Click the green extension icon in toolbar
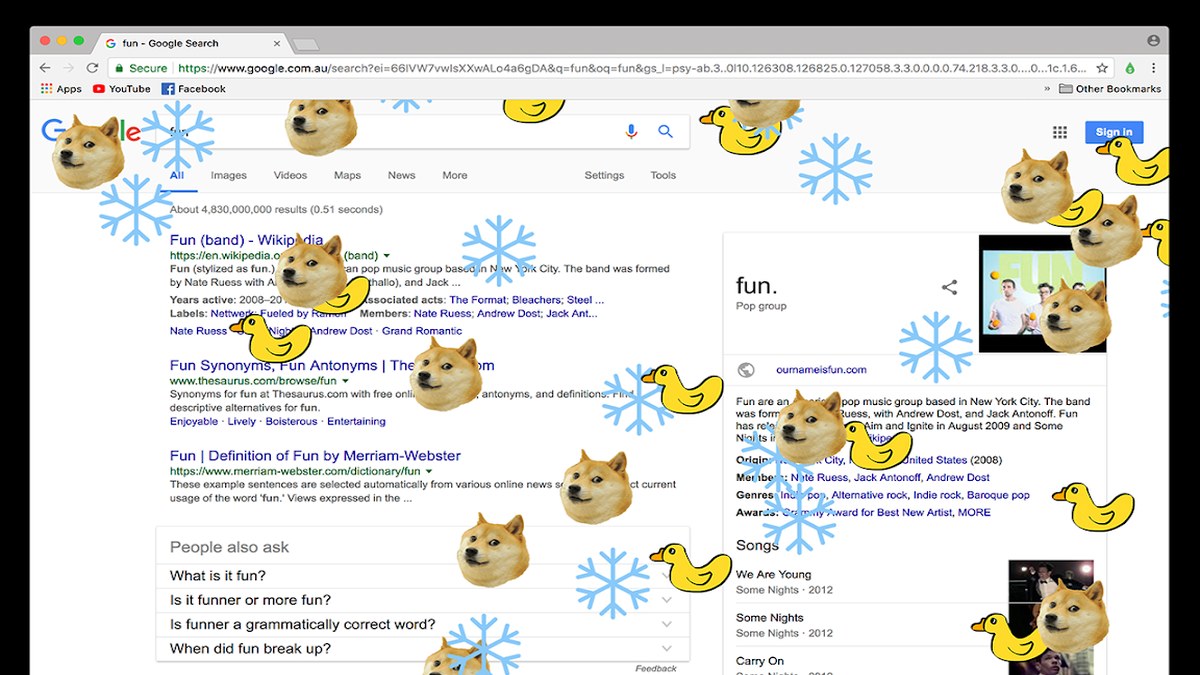1200x675 pixels. [1130, 68]
